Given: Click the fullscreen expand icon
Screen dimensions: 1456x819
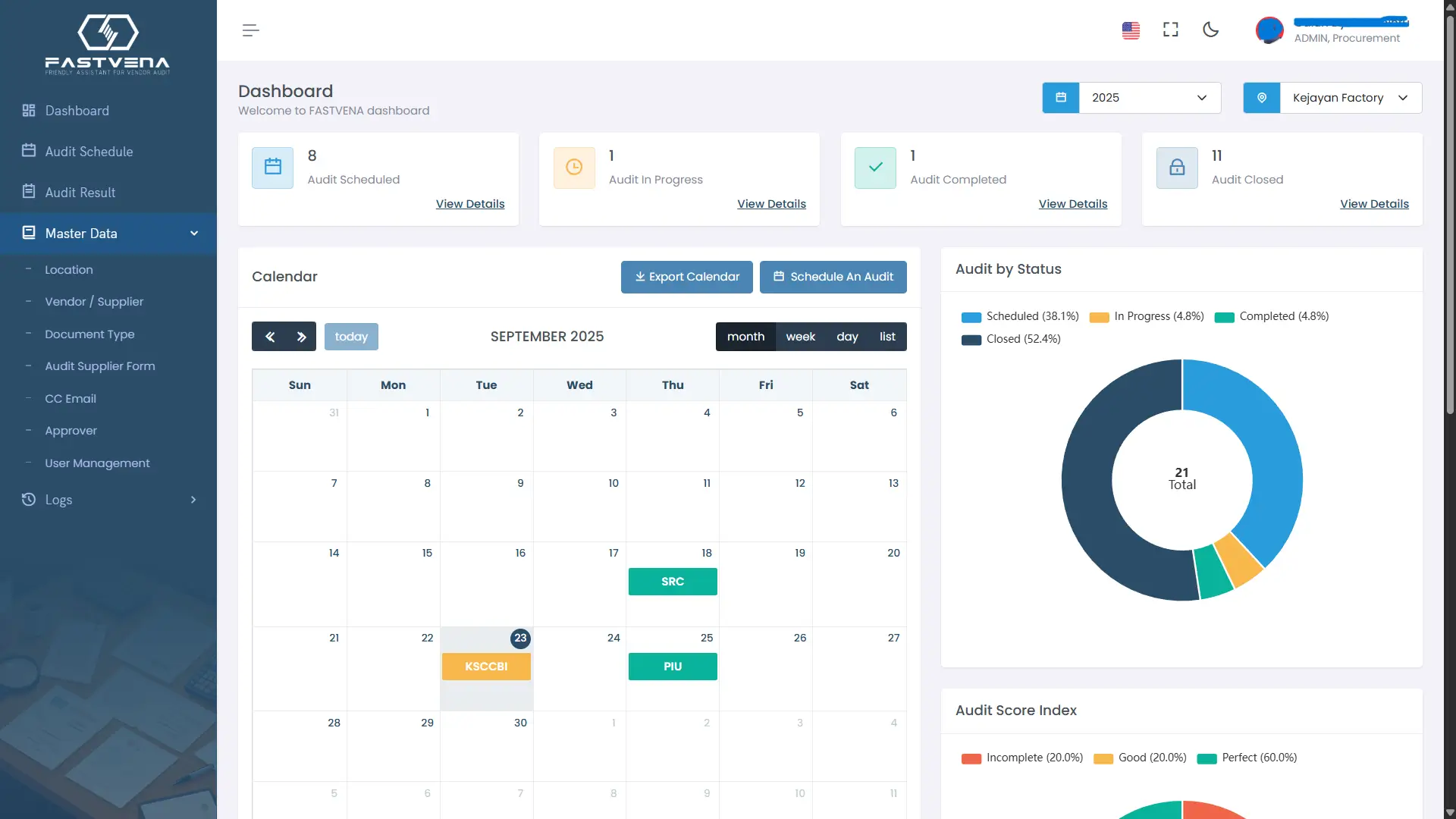Looking at the screenshot, I should point(1171,30).
